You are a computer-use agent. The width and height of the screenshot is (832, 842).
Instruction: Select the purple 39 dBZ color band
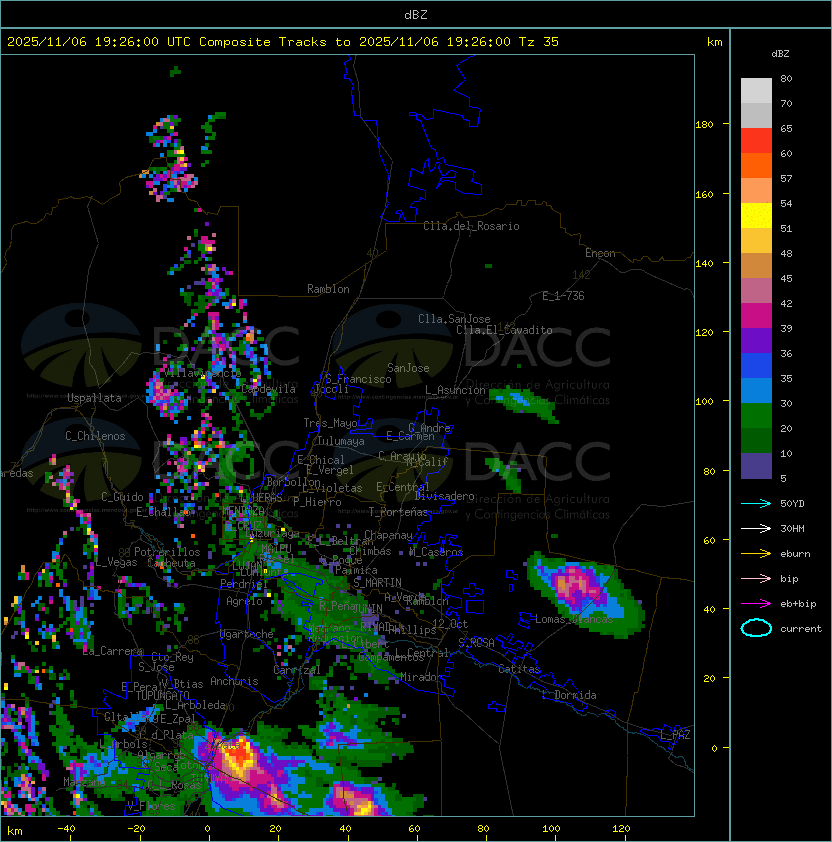[x=756, y=340]
